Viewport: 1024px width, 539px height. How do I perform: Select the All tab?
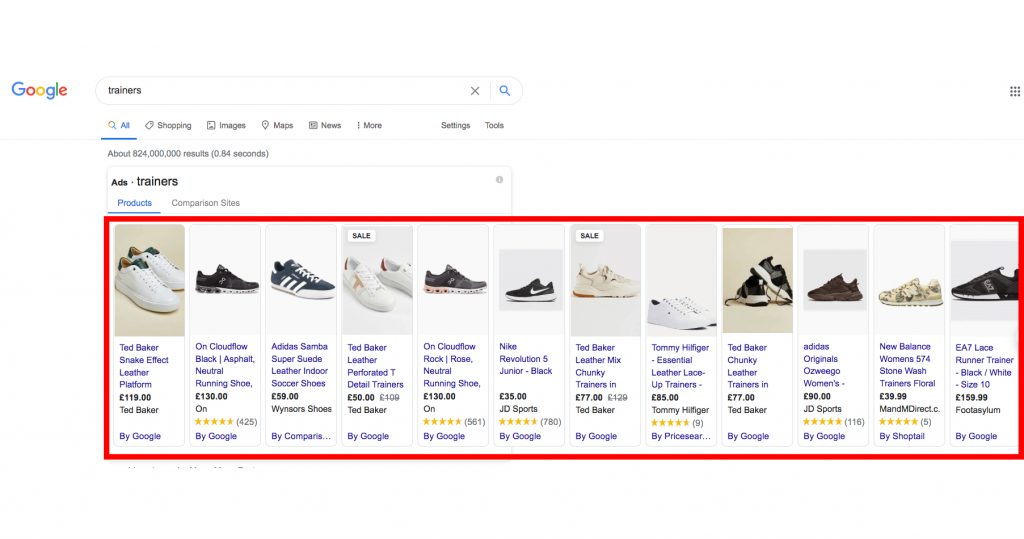pyautogui.click(x=119, y=125)
